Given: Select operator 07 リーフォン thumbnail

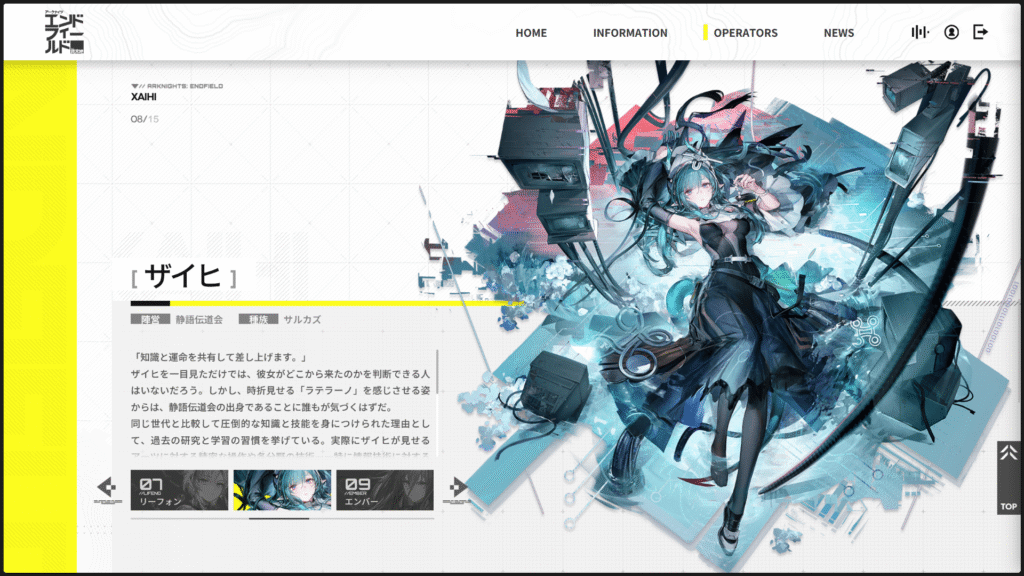Looking at the screenshot, I should pos(180,490).
